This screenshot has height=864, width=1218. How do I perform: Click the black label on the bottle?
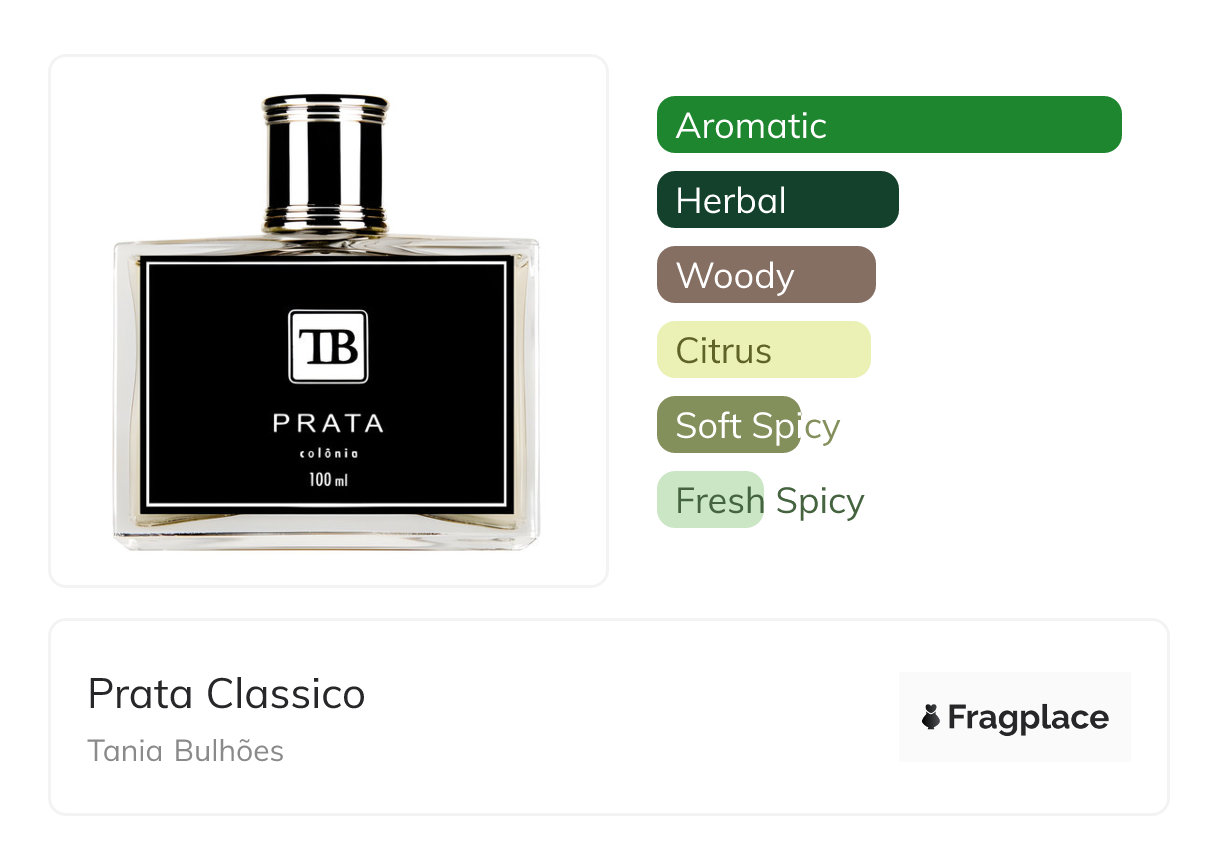point(327,385)
